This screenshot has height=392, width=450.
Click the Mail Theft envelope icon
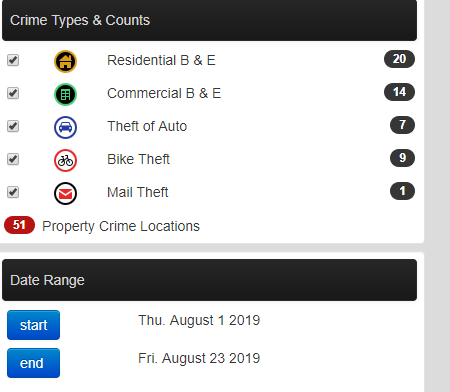65,193
